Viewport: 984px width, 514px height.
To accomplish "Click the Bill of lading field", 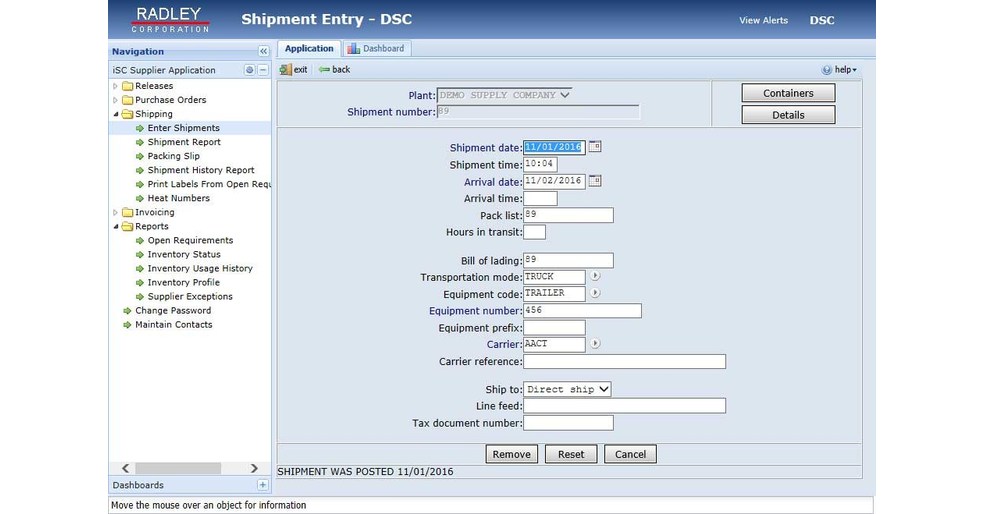I will (568, 260).
